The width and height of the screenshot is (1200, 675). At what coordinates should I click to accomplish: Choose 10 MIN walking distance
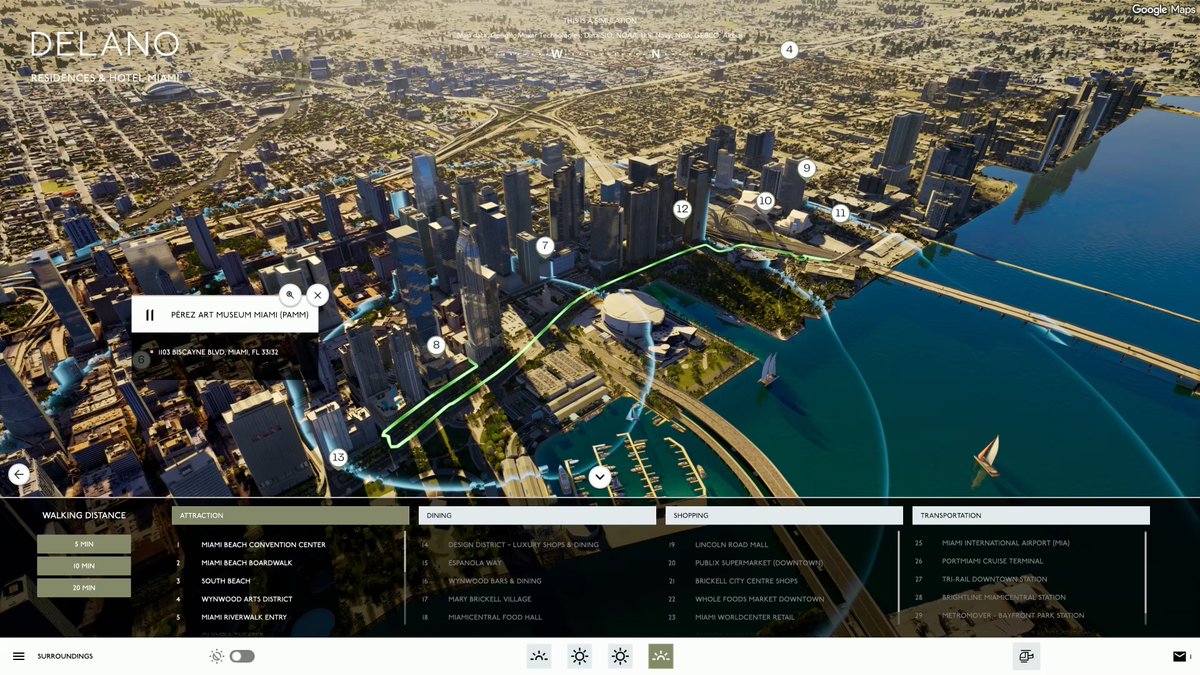click(x=84, y=566)
